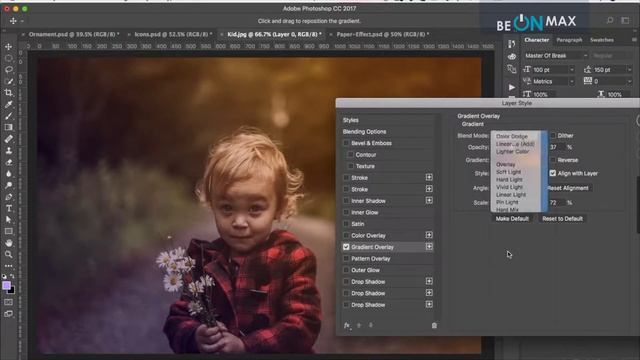Add another Inner Shadow with plus icon
640x360 pixels.
(429, 200)
